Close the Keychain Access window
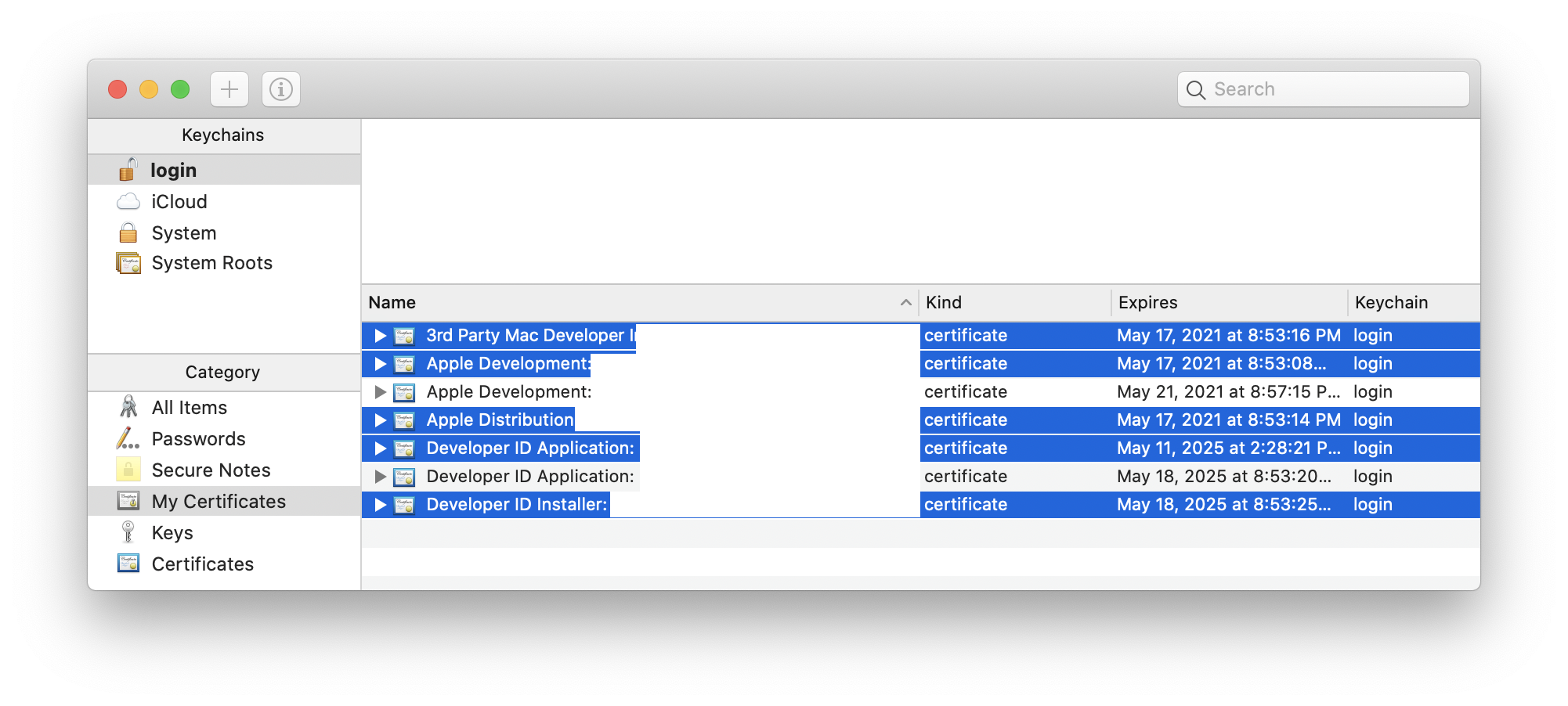Image resolution: width=1568 pixels, height=706 pixels. (x=117, y=89)
